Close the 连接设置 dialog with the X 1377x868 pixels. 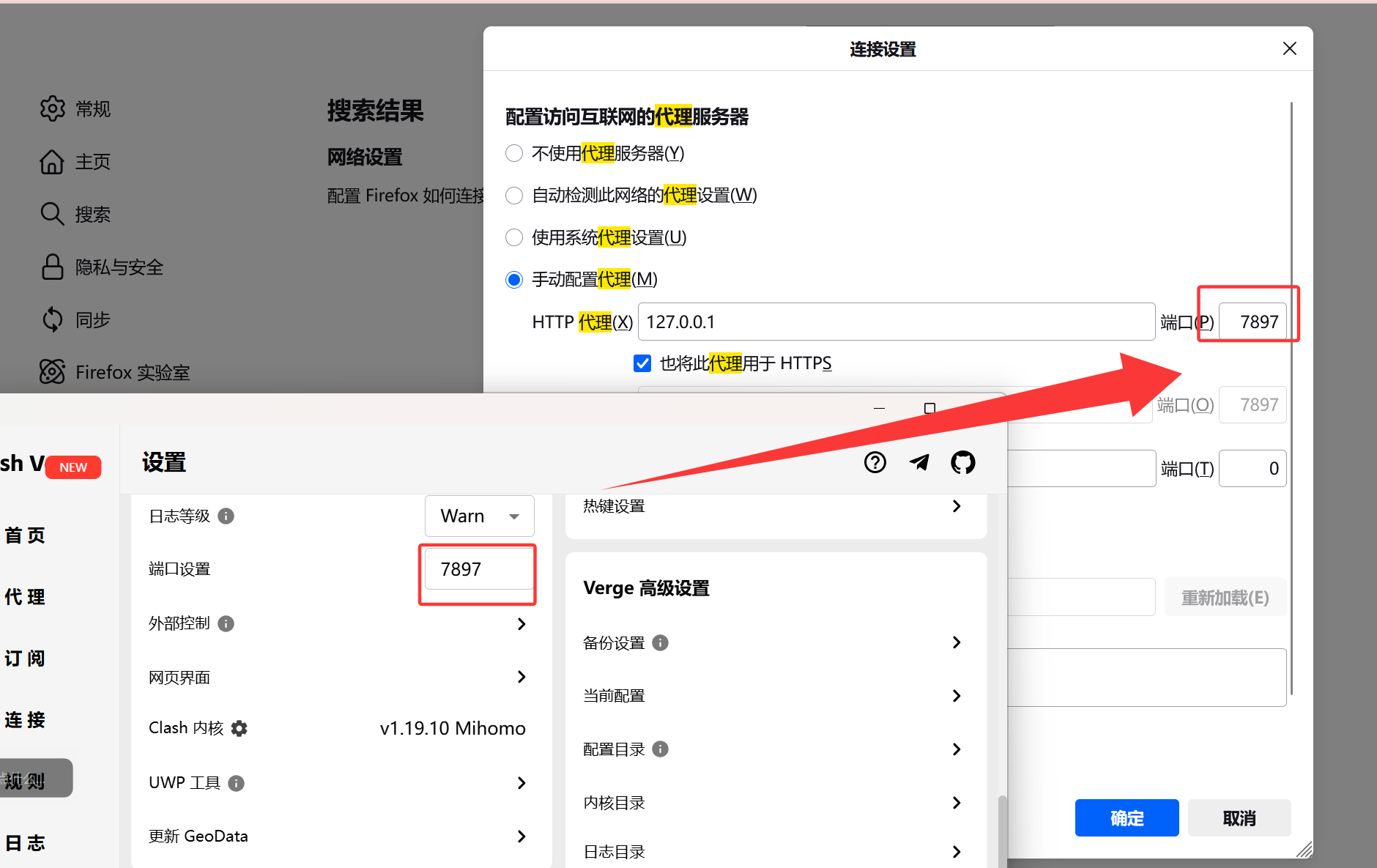pyautogui.click(x=1290, y=48)
